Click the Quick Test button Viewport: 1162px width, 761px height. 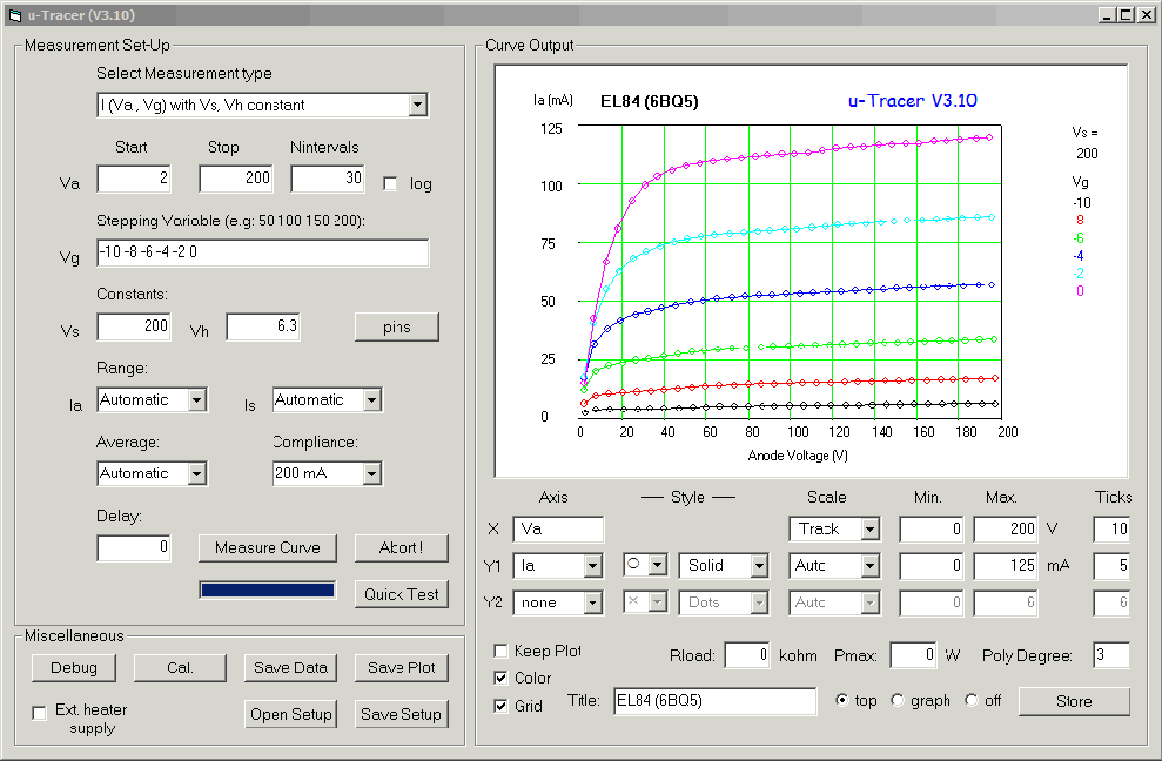[401, 594]
